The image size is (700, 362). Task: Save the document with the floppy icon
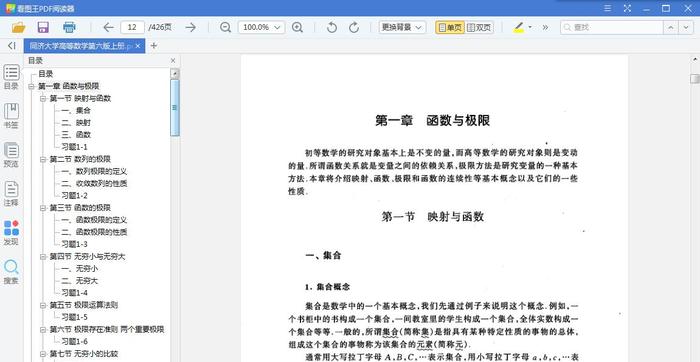click(43, 27)
